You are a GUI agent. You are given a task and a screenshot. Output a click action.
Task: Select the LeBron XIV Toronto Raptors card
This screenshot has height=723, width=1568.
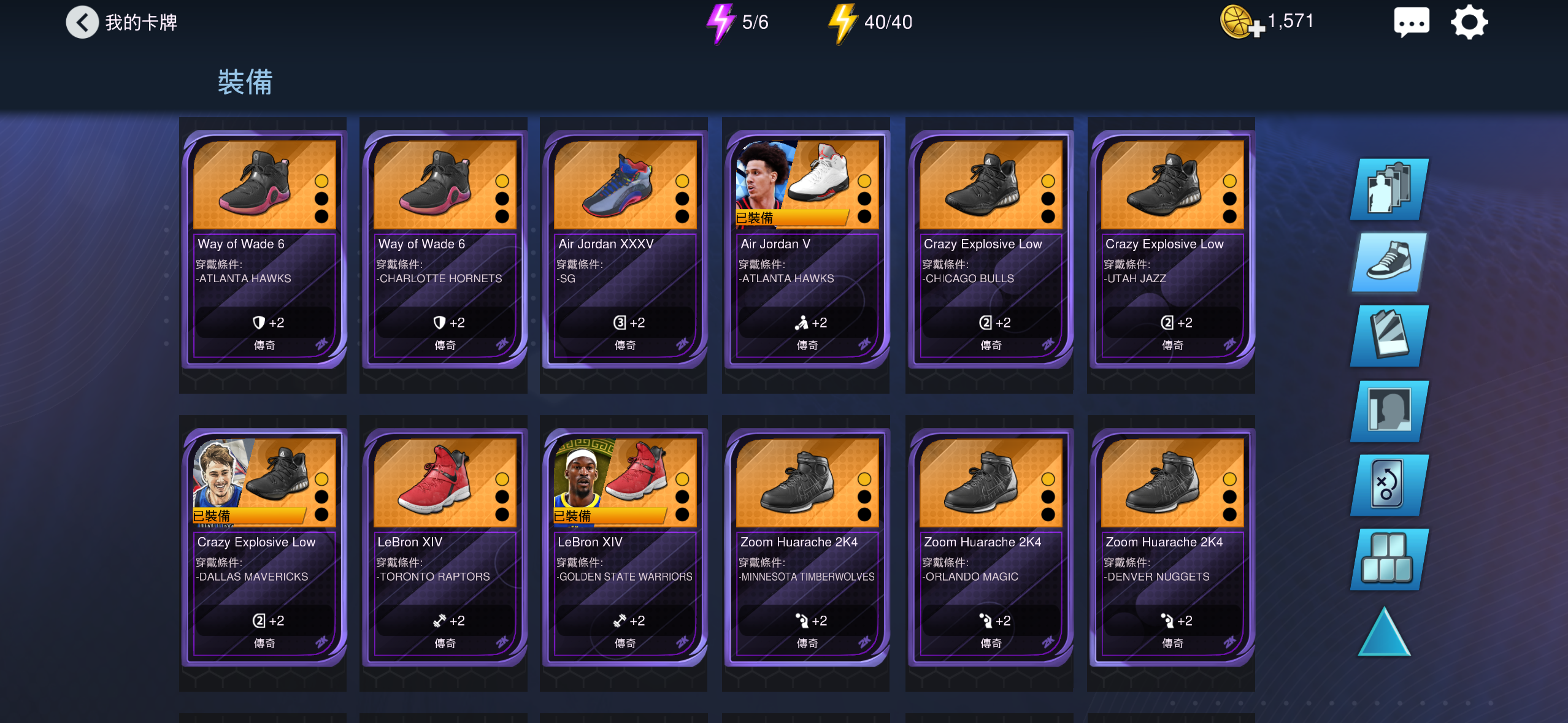coord(444,548)
